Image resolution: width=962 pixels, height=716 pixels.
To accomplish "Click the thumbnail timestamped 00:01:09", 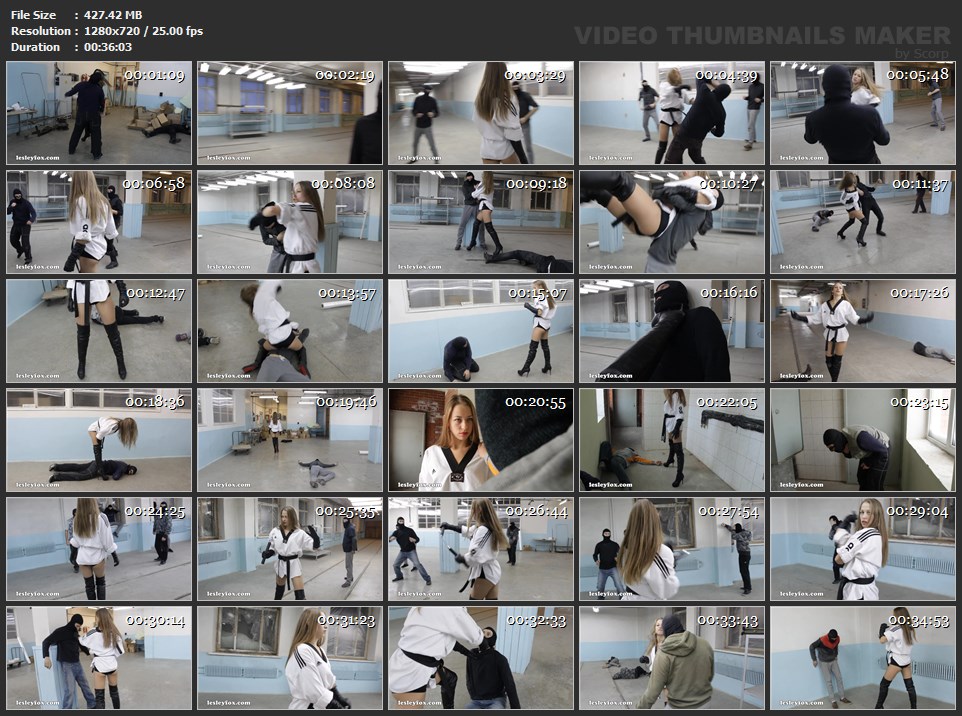I will [99, 113].
